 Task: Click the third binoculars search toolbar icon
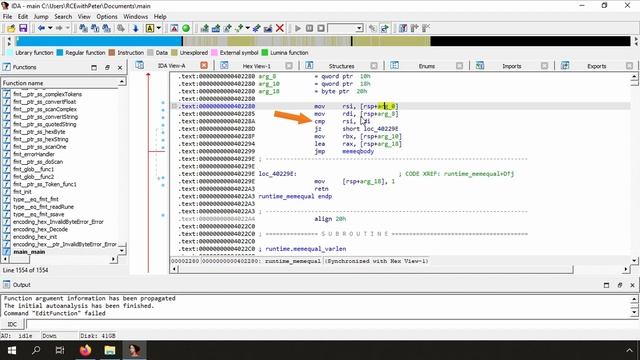[107, 28]
